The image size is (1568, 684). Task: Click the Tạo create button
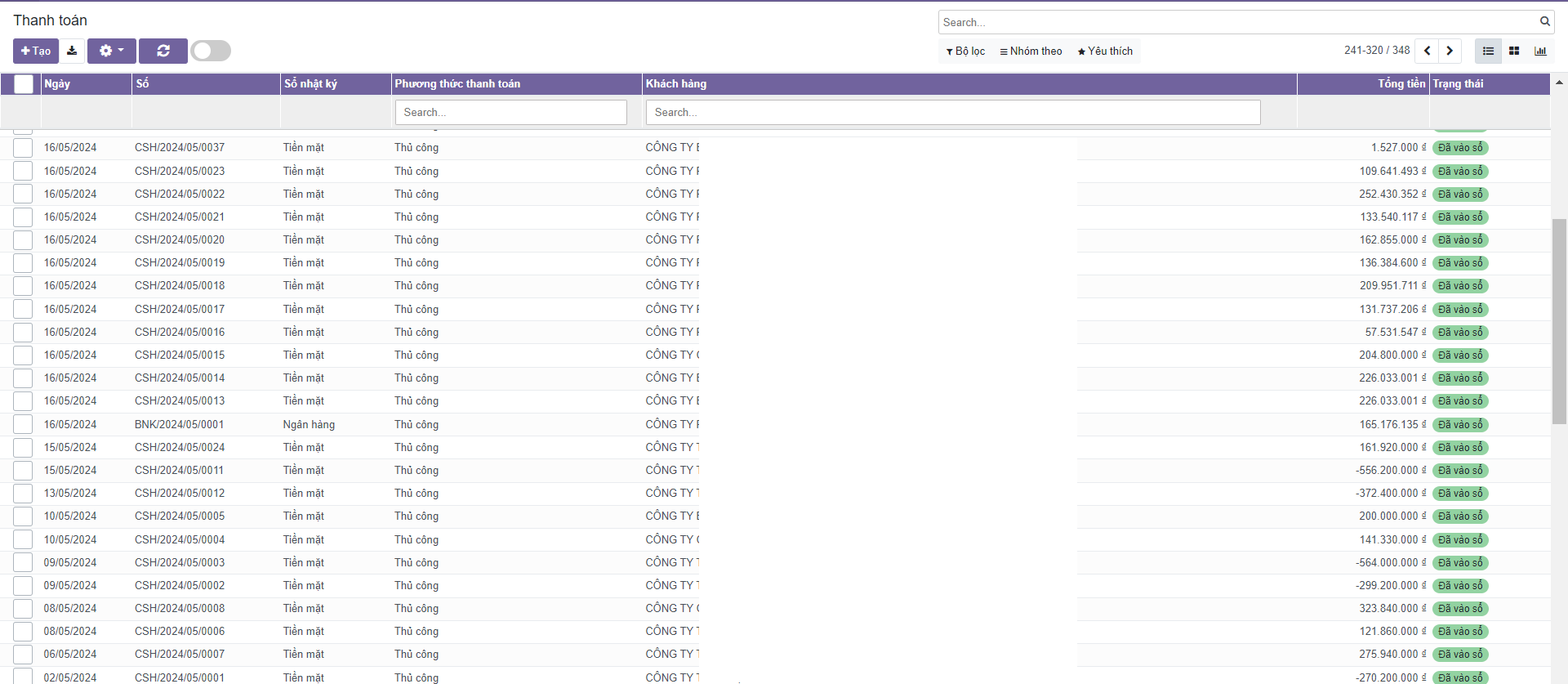pos(36,51)
